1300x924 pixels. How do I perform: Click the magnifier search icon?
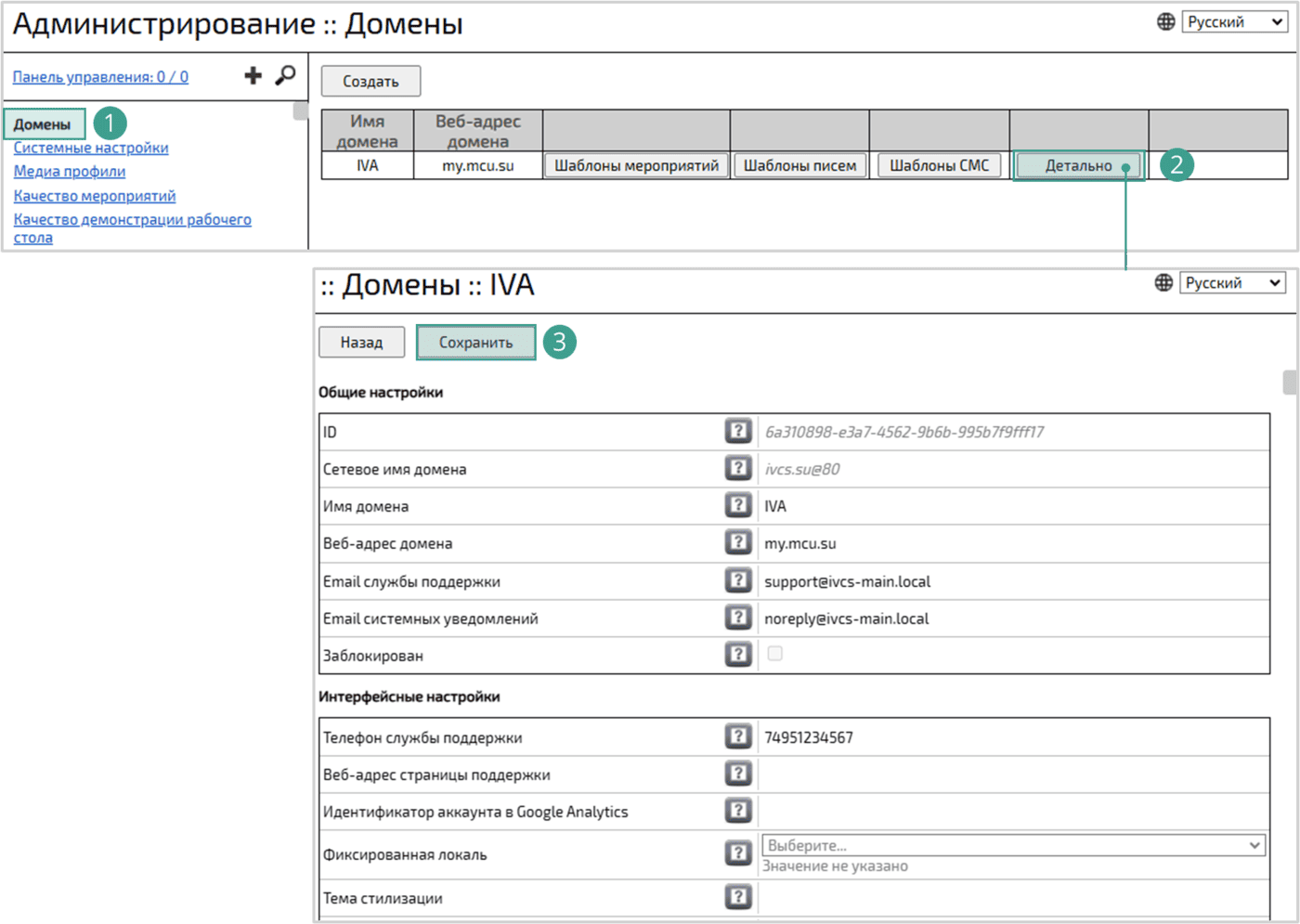tap(285, 75)
